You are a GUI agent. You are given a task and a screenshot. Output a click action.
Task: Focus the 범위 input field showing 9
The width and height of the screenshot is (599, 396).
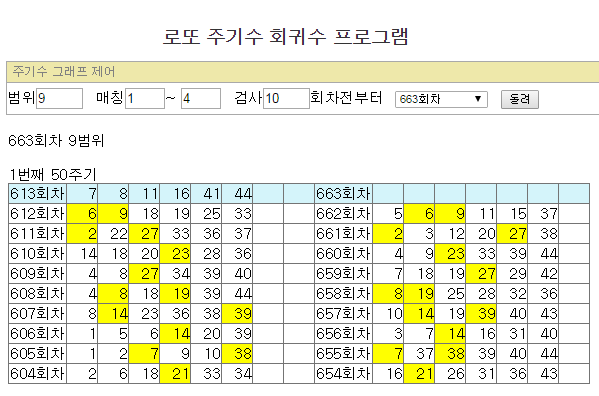59,99
